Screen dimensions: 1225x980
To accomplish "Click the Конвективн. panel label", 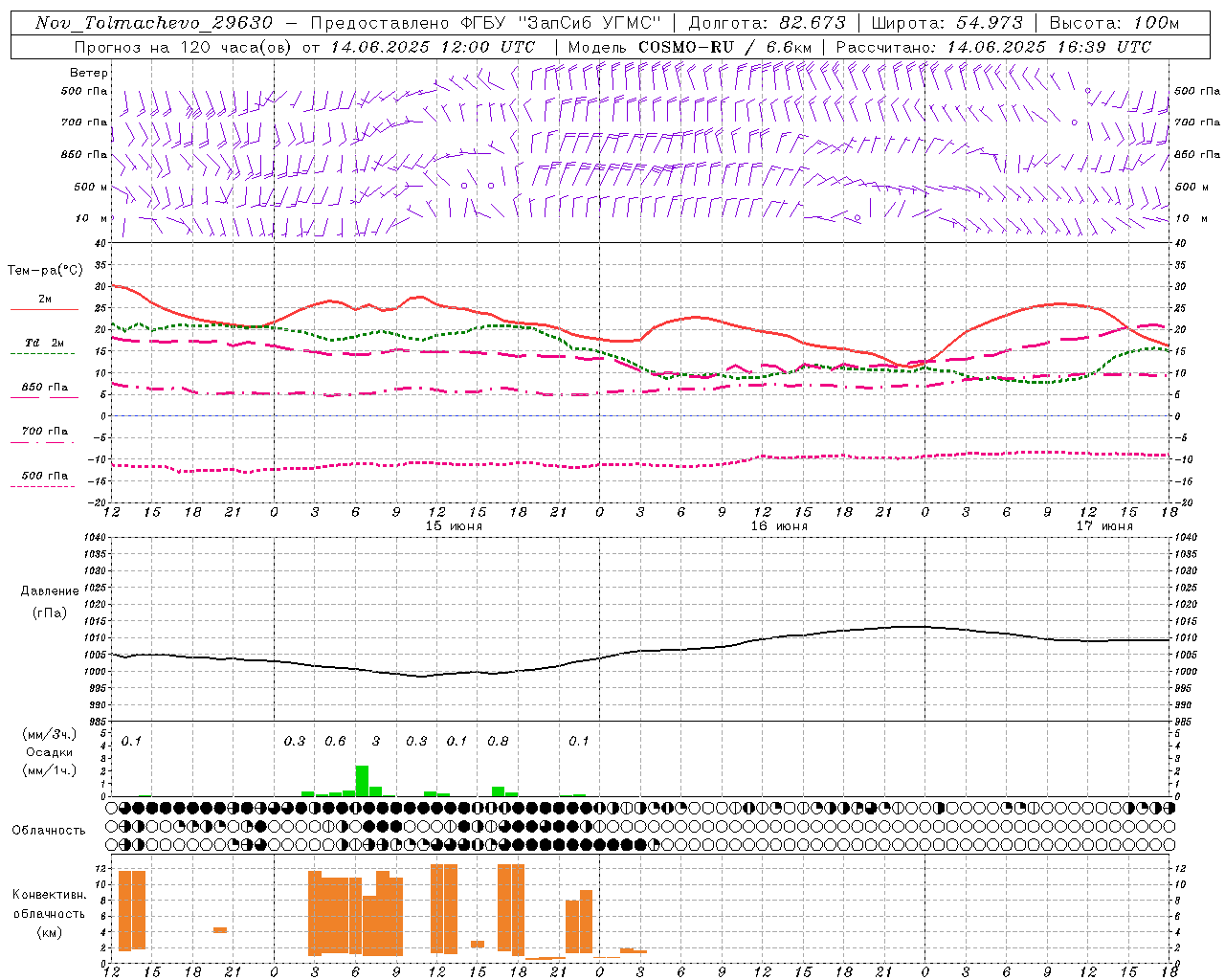I will (49, 895).
